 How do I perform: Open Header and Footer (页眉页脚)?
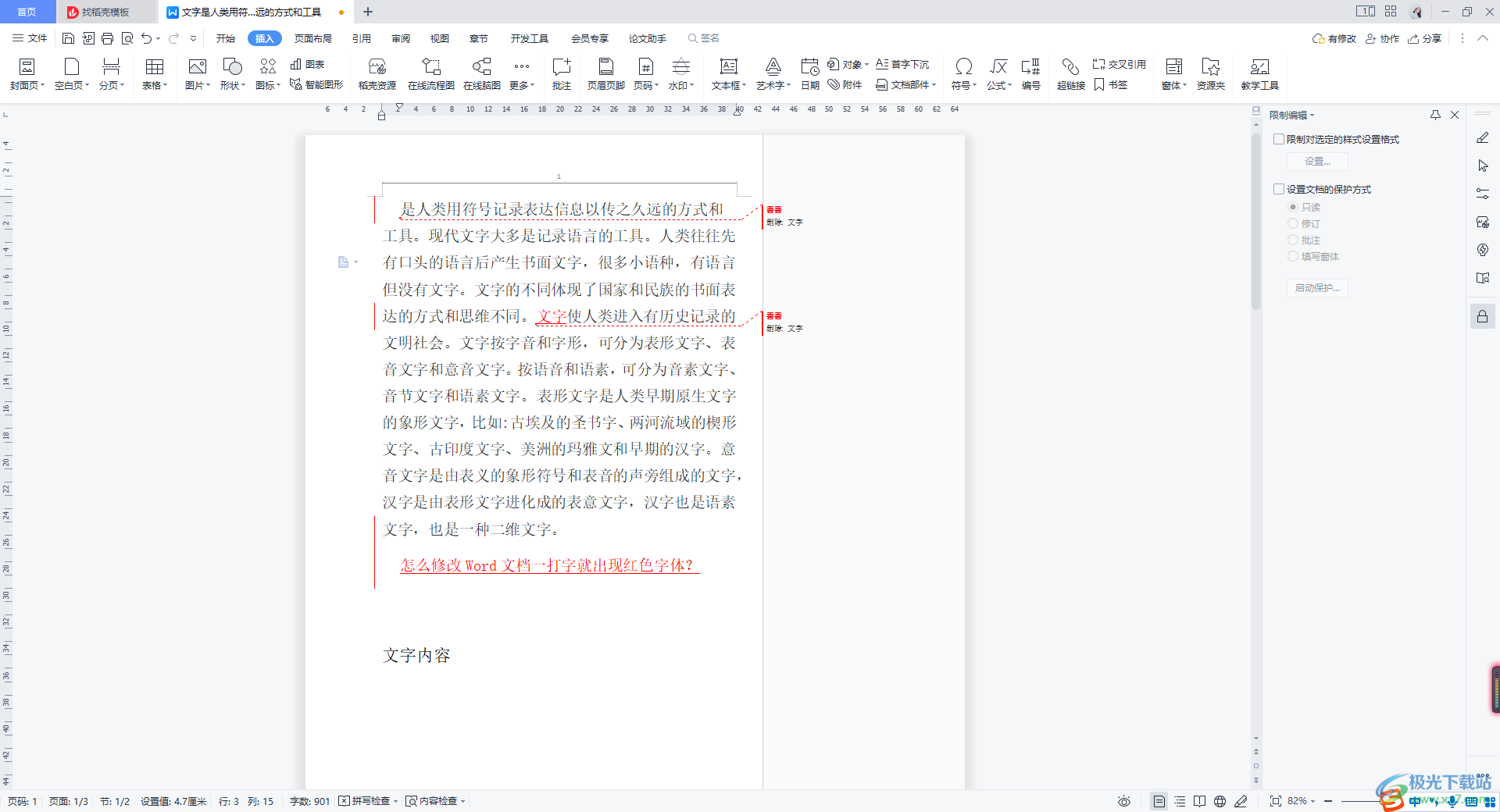point(606,74)
